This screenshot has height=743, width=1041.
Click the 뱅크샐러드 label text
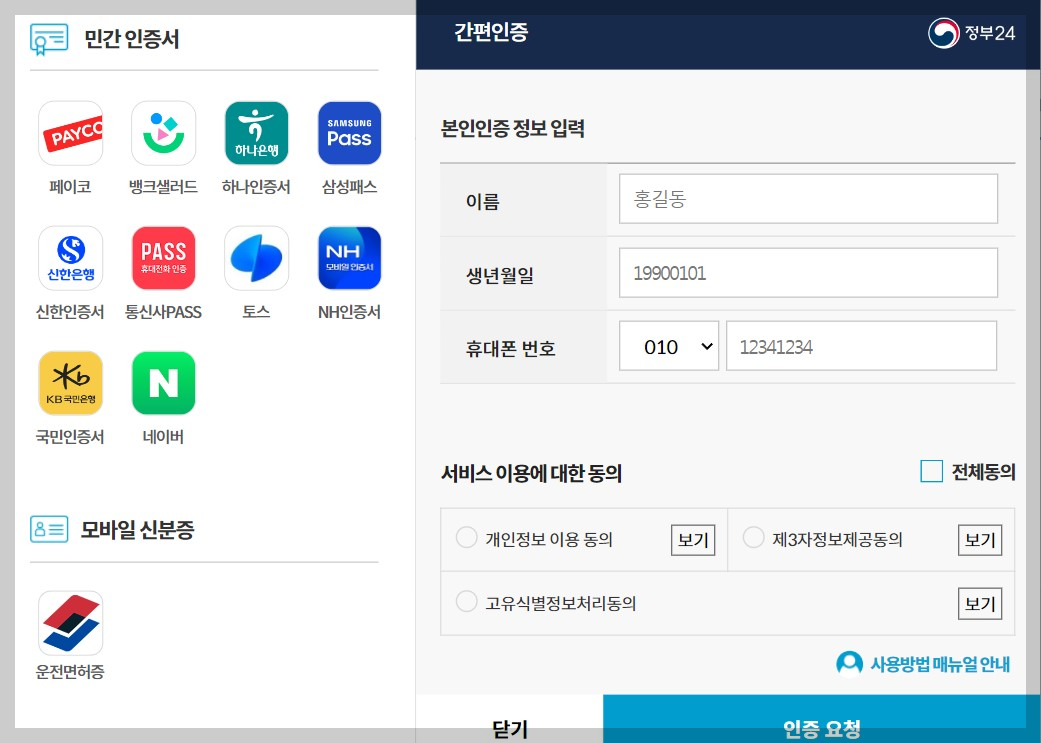(x=163, y=187)
